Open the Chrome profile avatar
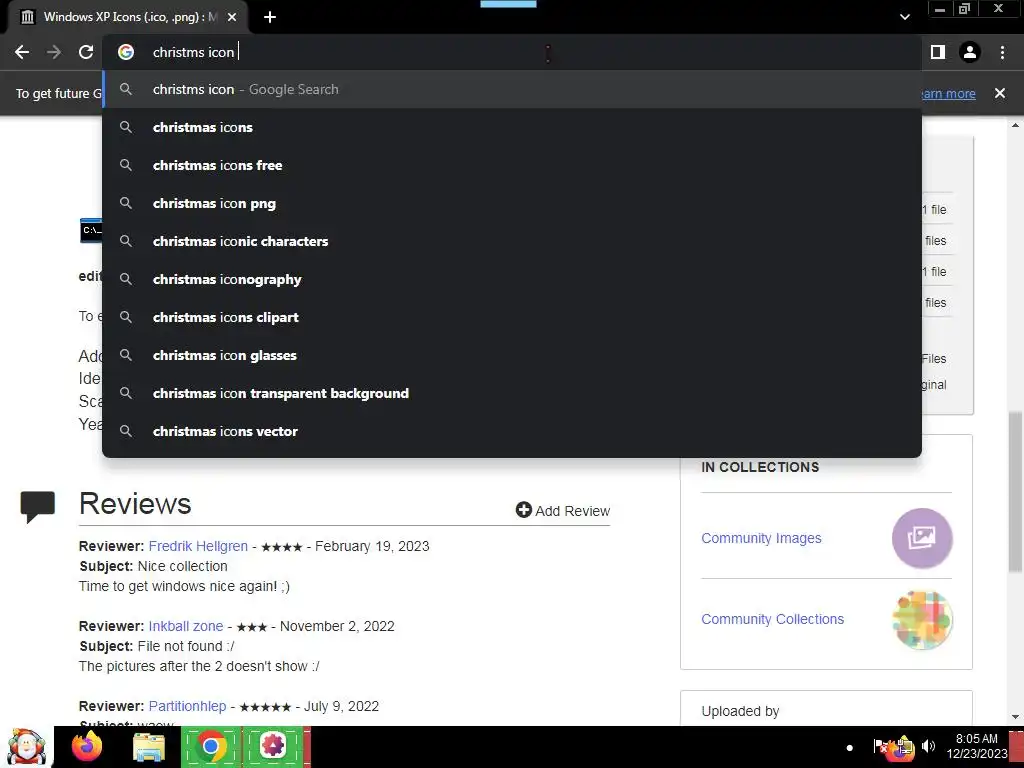The image size is (1024, 768). pos(970,52)
